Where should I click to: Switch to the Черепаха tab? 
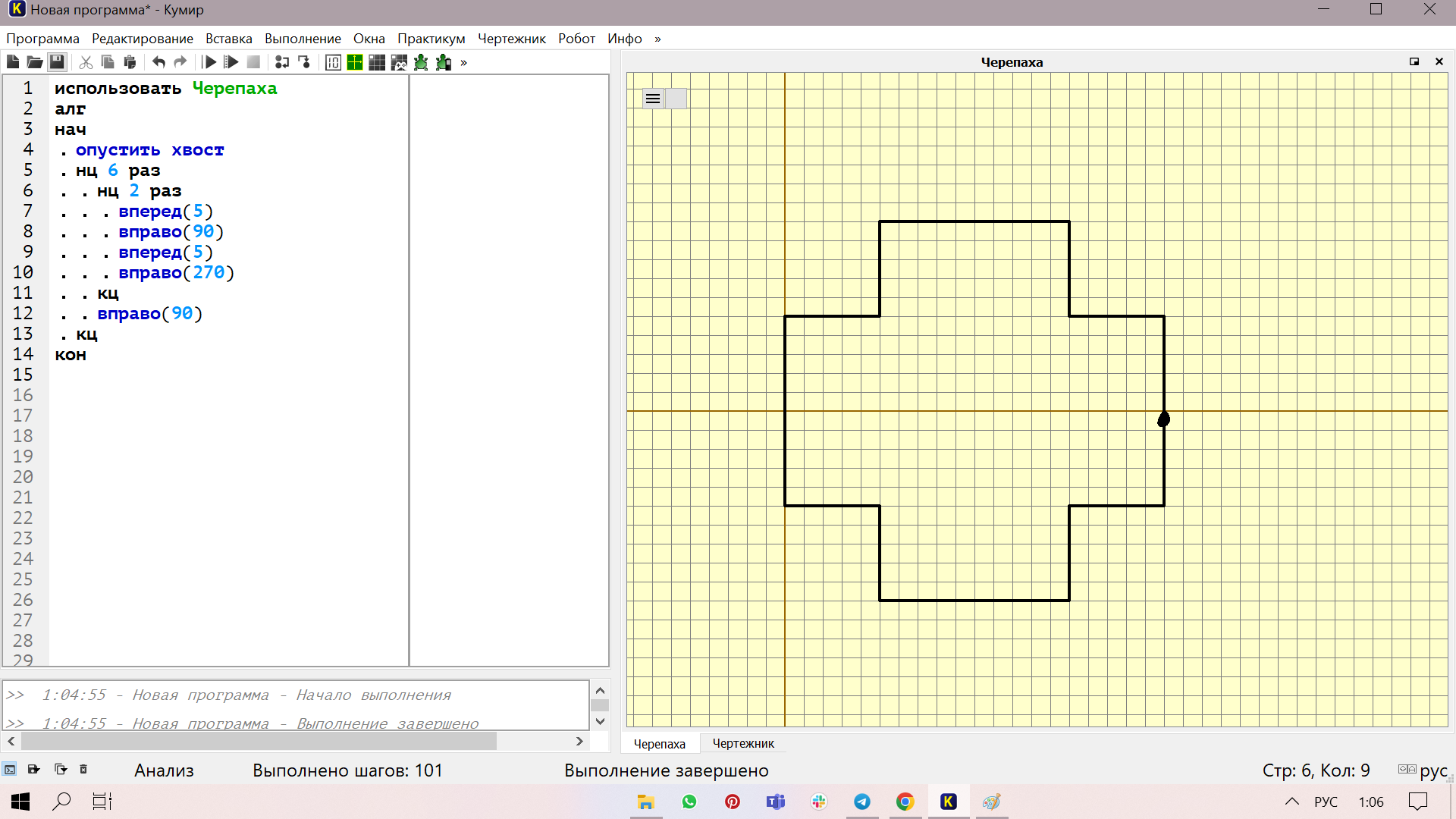(x=660, y=744)
